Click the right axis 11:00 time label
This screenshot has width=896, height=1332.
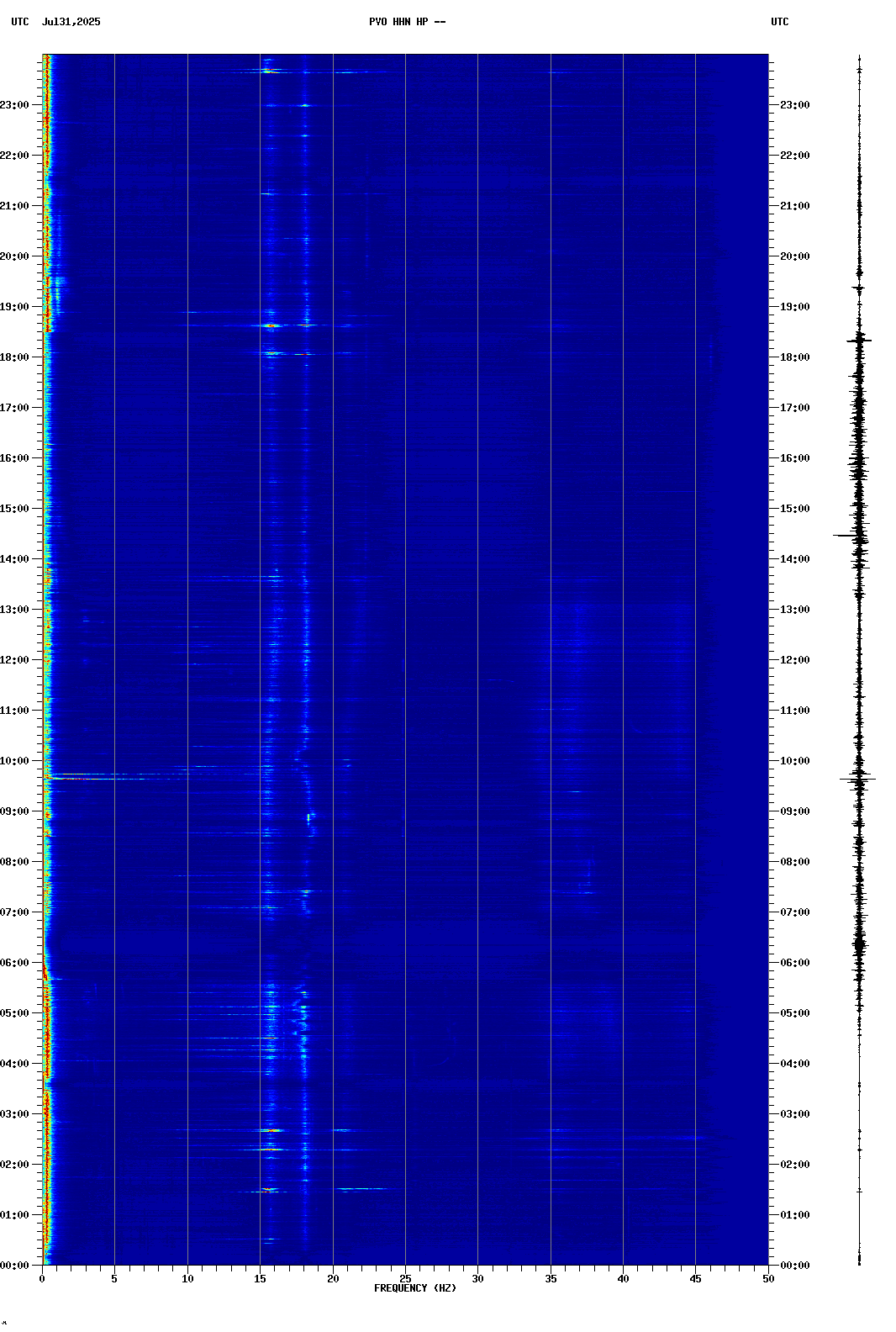(795, 711)
